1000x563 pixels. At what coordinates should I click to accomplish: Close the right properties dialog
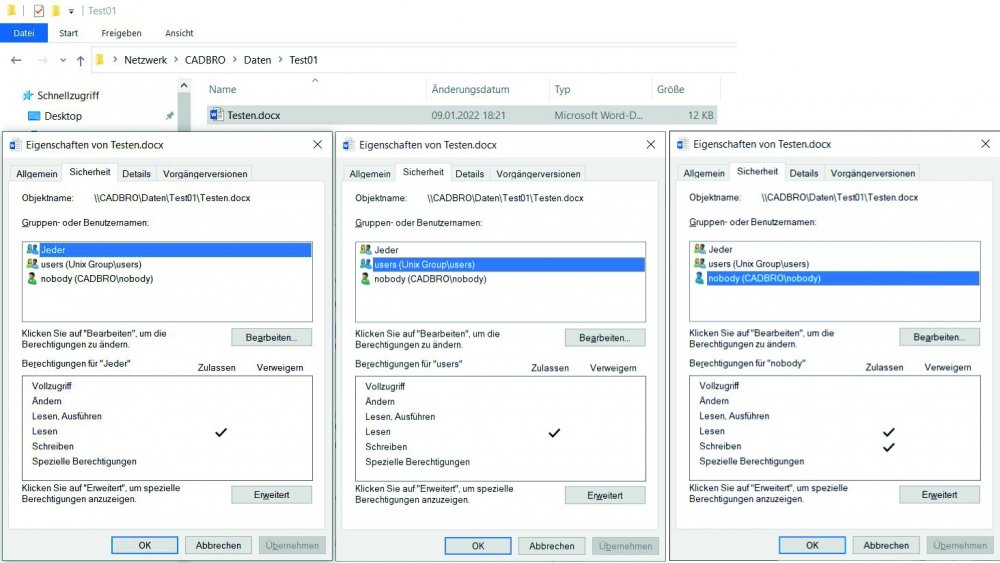[985, 144]
